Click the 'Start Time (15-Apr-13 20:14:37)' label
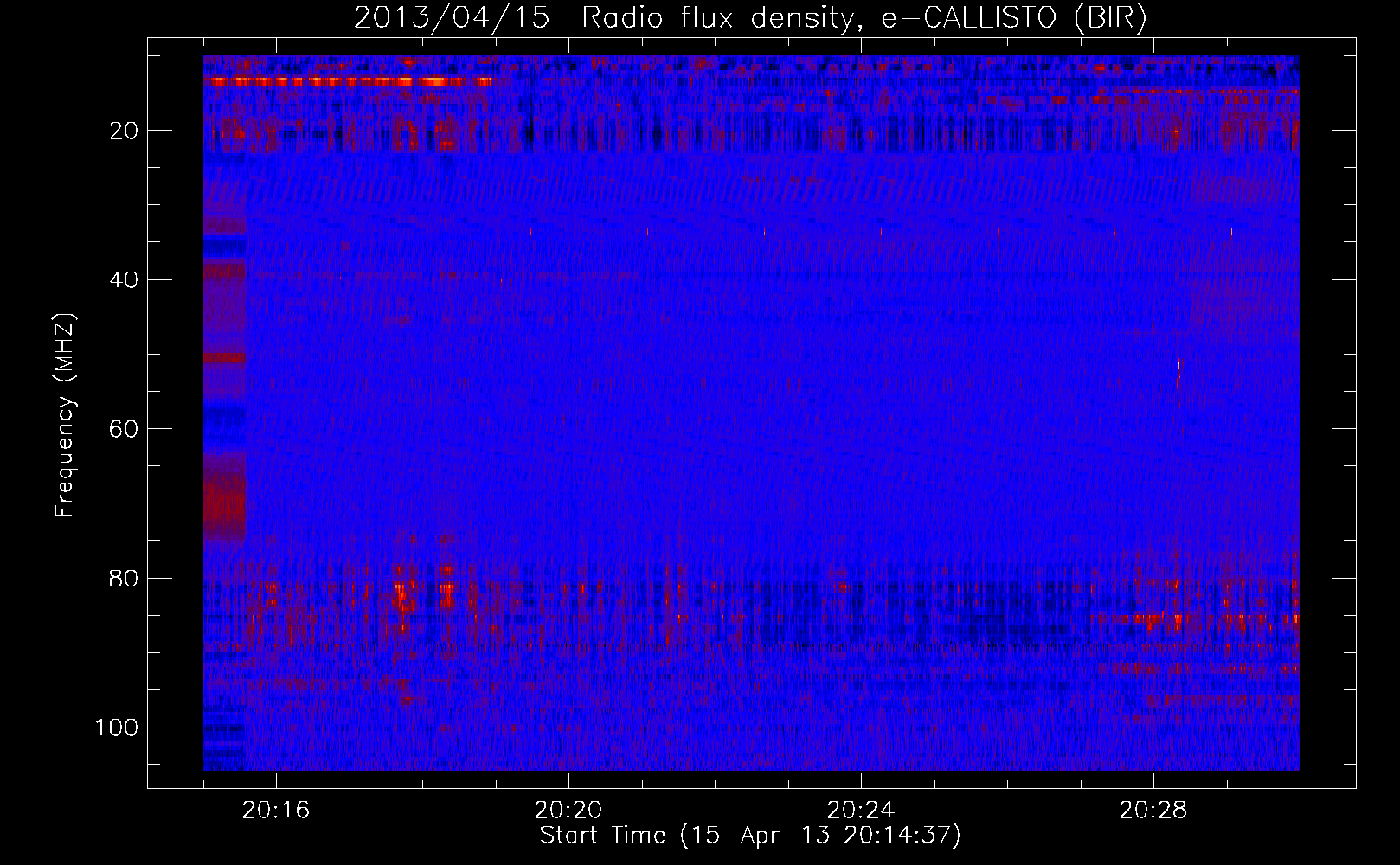Image resolution: width=1400 pixels, height=865 pixels. [750, 836]
